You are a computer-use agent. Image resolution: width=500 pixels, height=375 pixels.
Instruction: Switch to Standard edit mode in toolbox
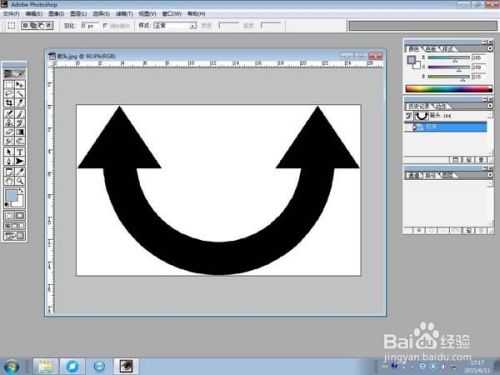[x=9, y=216]
